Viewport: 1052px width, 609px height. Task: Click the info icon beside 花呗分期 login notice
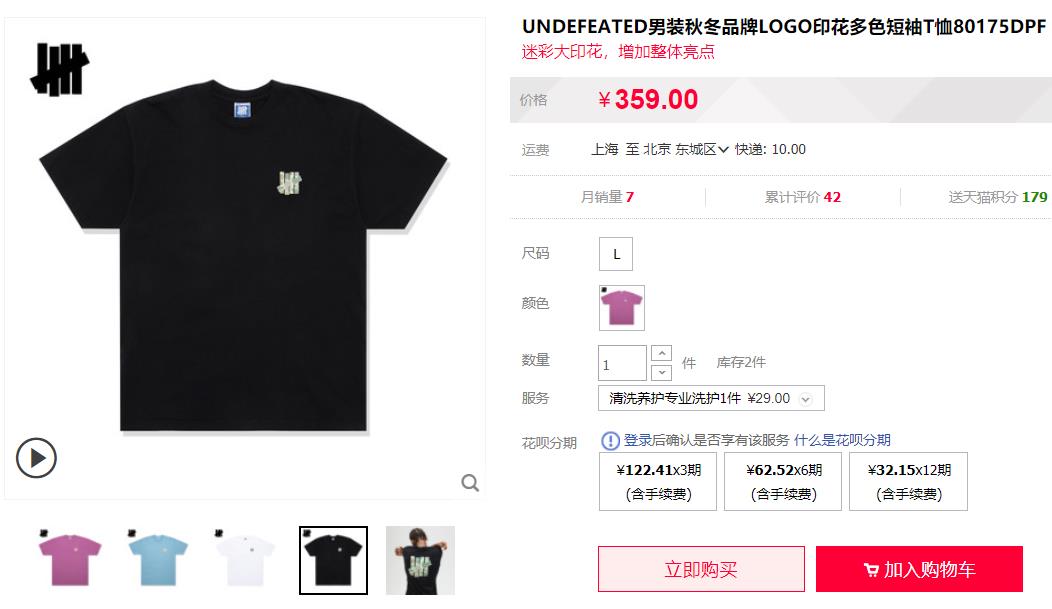click(610, 441)
